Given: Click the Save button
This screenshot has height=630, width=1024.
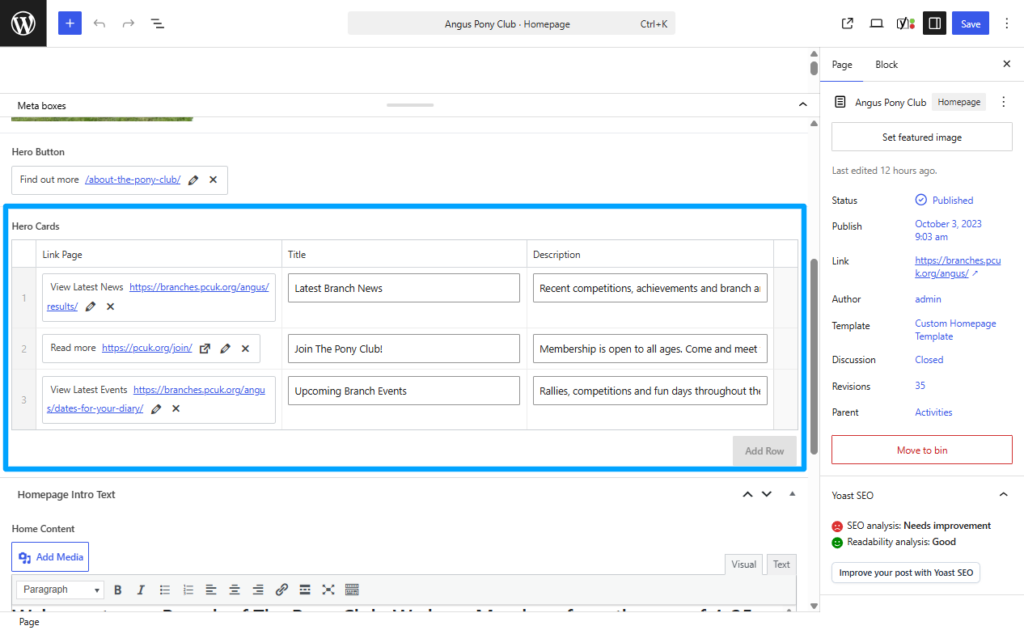Looking at the screenshot, I should 970,24.
